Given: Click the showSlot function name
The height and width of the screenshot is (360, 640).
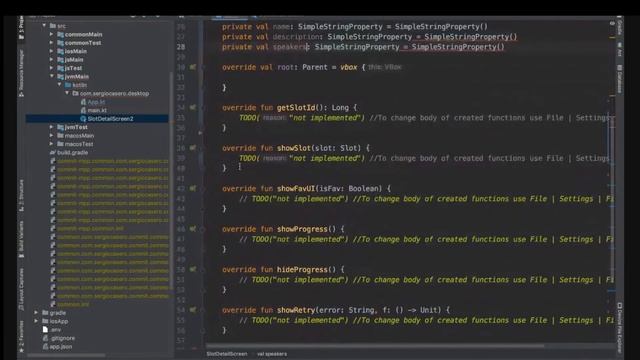Looking at the screenshot, I should pyautogui.click(x=294, y=148).
